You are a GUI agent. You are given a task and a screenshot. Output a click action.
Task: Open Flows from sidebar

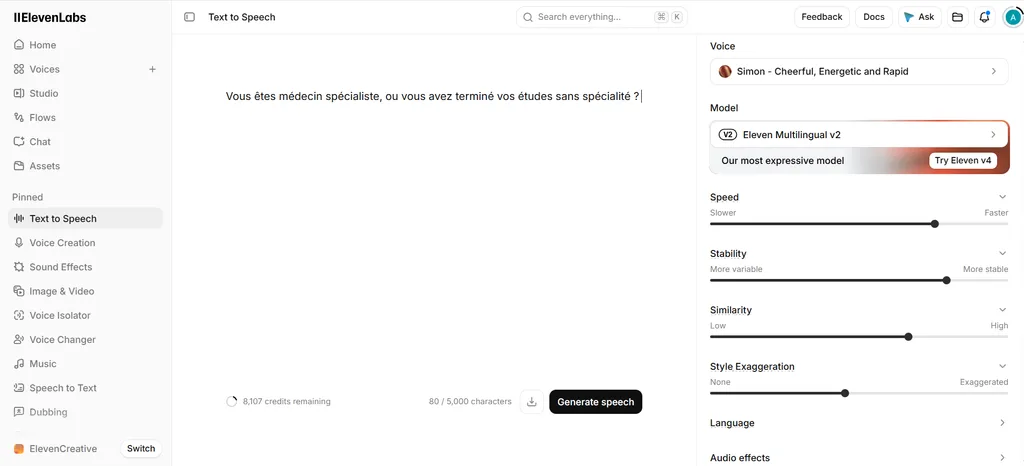click(x=86, y=117)
